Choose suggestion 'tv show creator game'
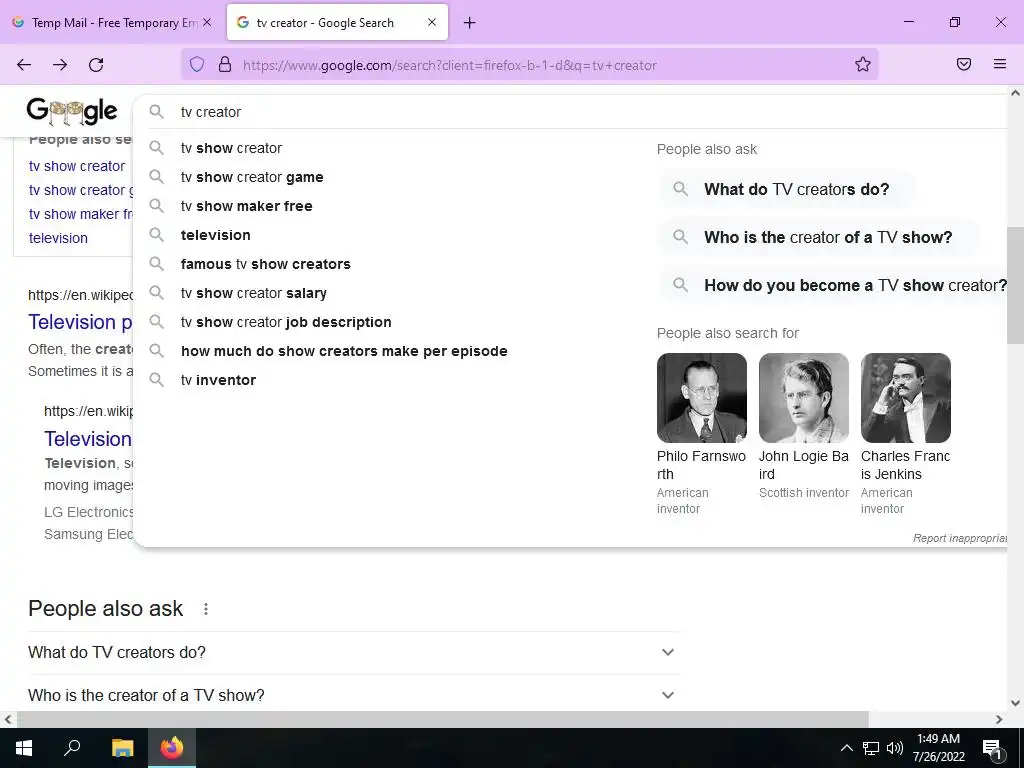The height and width of the screenshot is (768, 1024). [252, 177]
